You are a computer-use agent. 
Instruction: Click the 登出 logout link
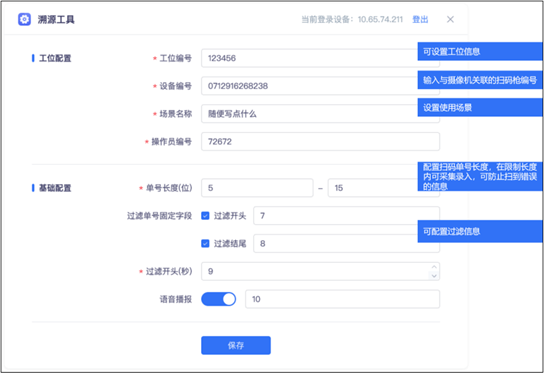tap(420, 19)
